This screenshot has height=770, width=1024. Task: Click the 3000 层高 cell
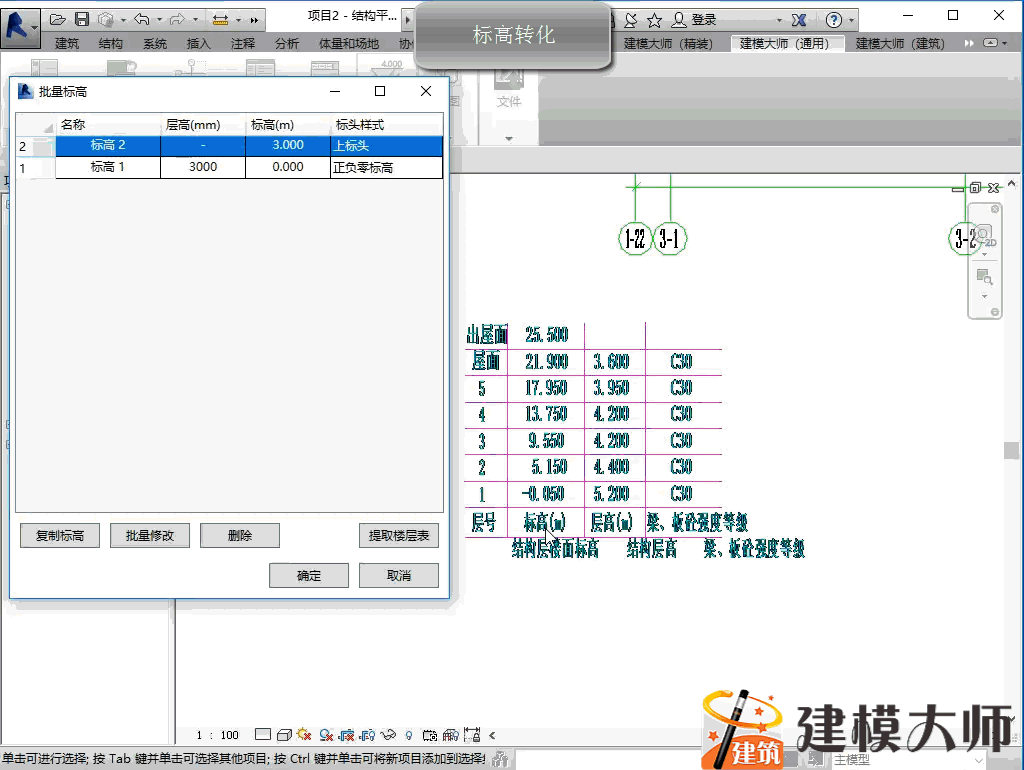point(203,167)
